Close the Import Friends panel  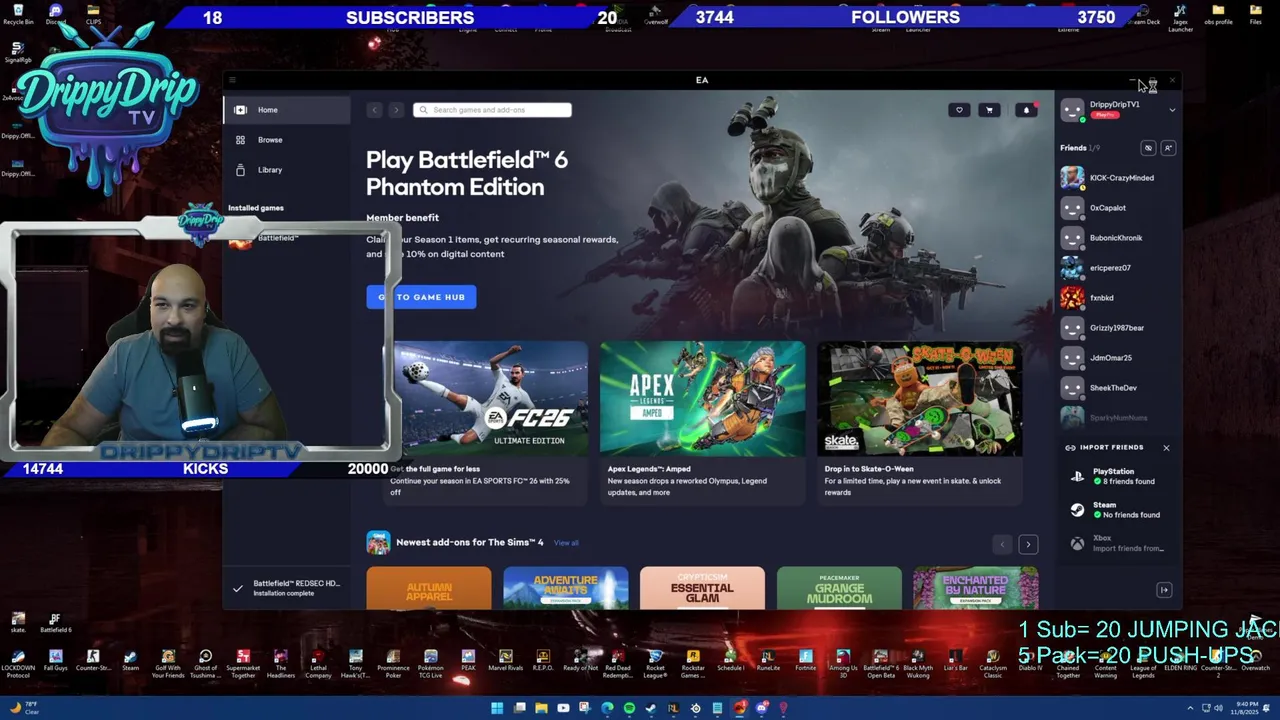1166,448
